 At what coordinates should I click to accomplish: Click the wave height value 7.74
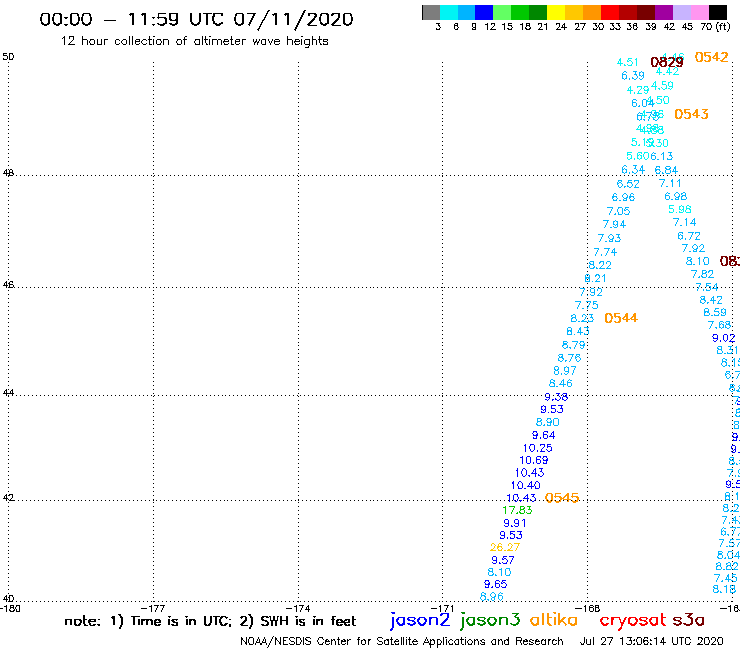605,253
